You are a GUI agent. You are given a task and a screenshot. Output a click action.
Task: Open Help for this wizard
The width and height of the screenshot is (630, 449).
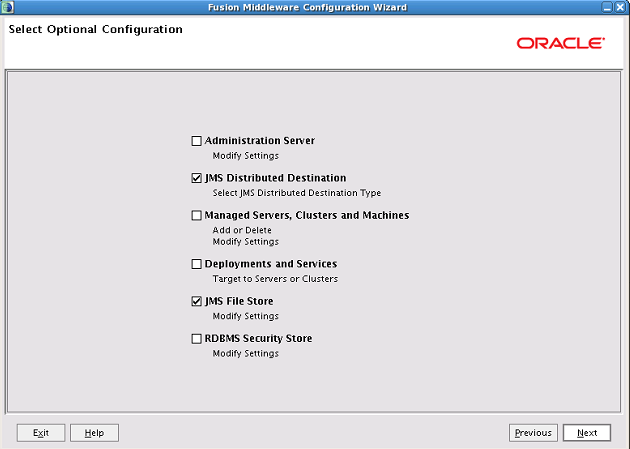point(94,433)
